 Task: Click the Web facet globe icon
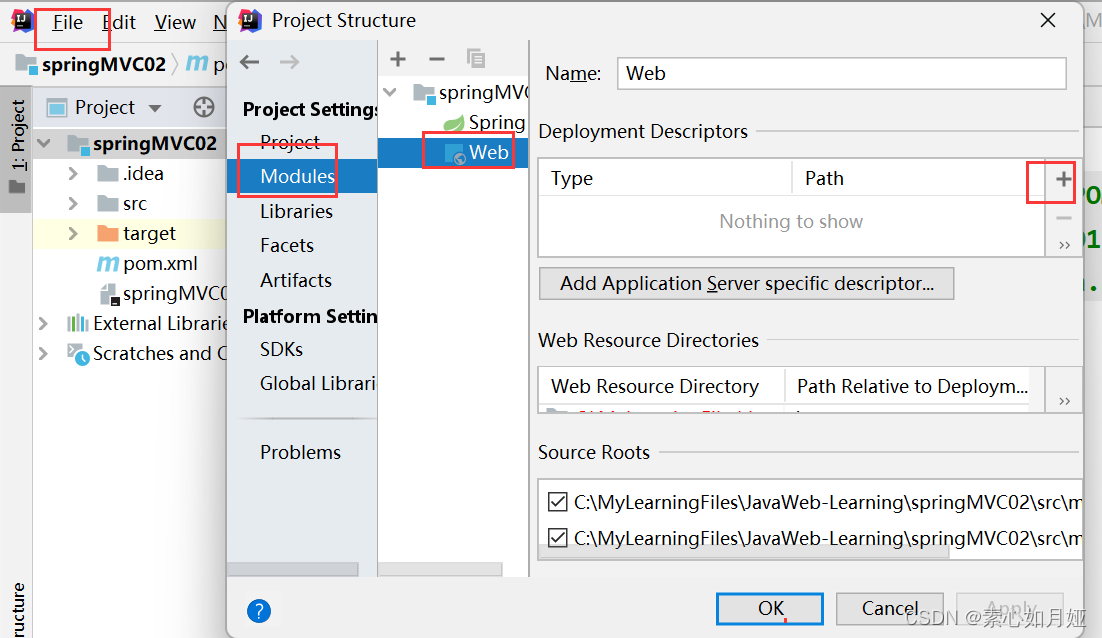455,154
